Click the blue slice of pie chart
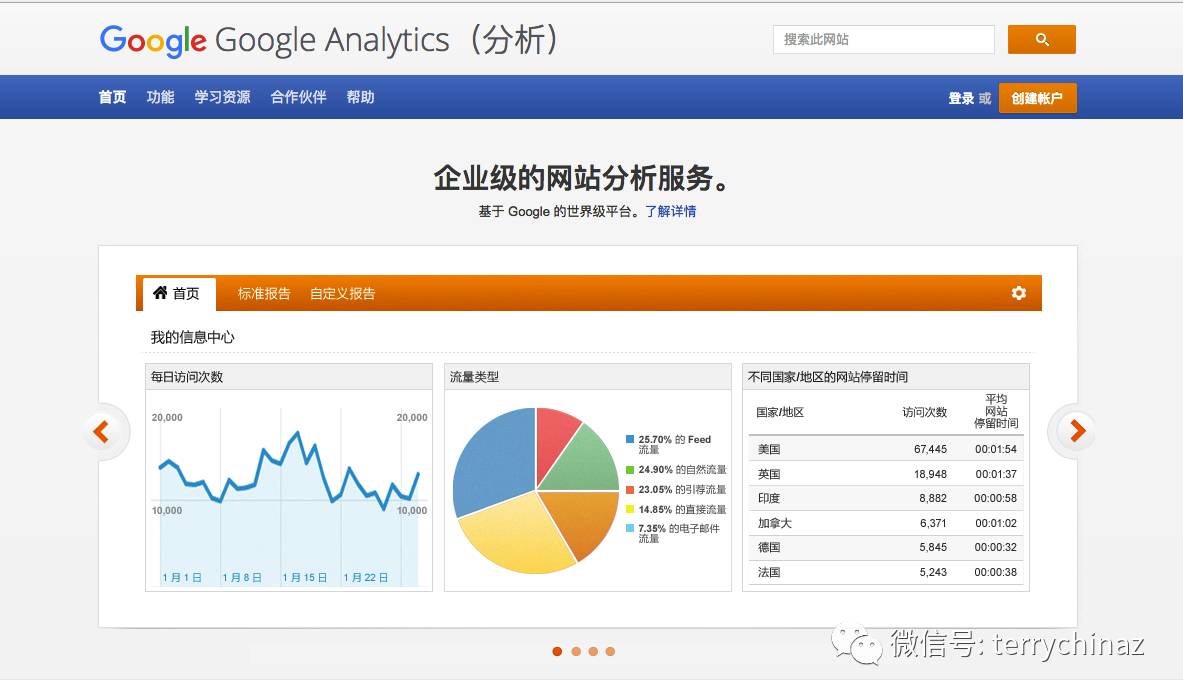Viewport: 1183px width, 700px height. point(496,461)
